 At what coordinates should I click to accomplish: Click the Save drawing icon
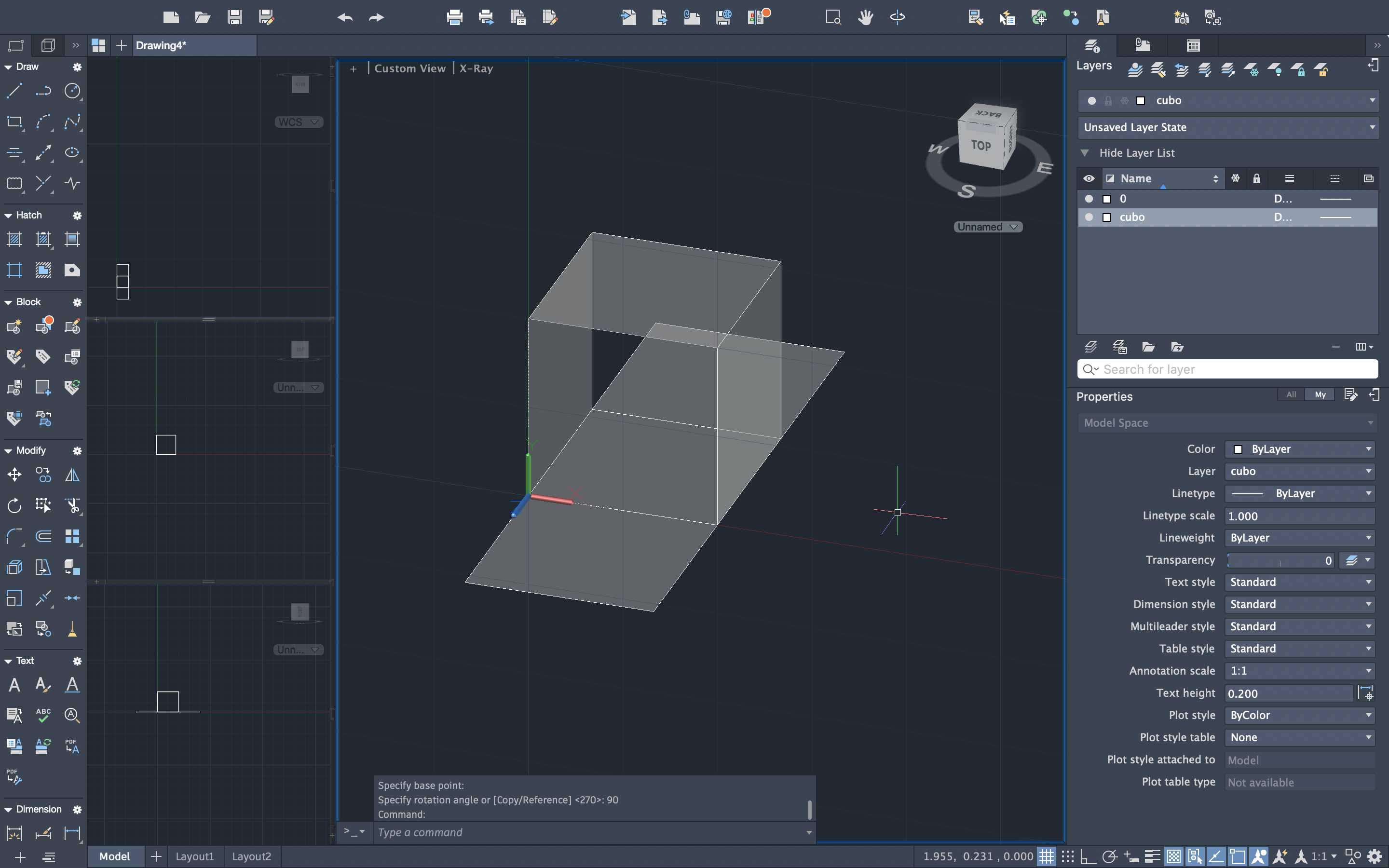[x=234, y=17]
